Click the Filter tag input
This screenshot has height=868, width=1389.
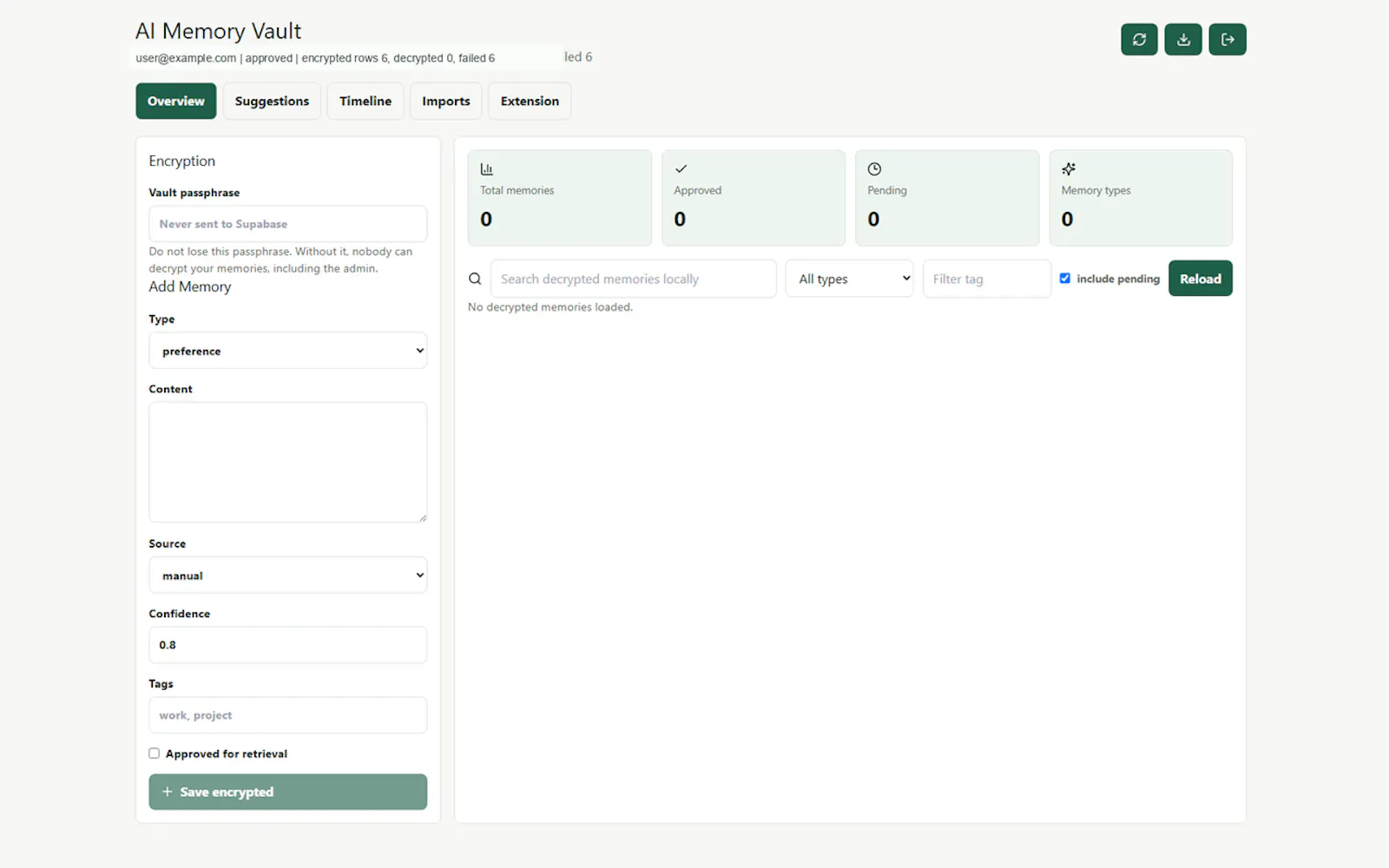987,279
